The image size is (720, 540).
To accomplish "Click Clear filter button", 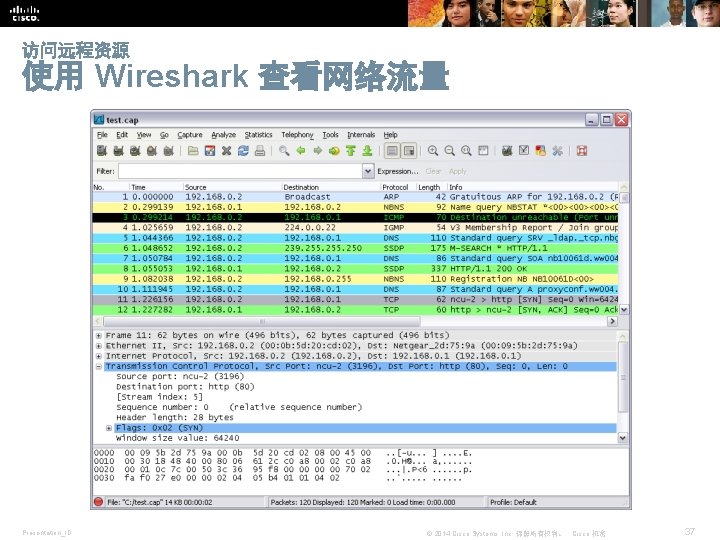I will tap(433, 171).
